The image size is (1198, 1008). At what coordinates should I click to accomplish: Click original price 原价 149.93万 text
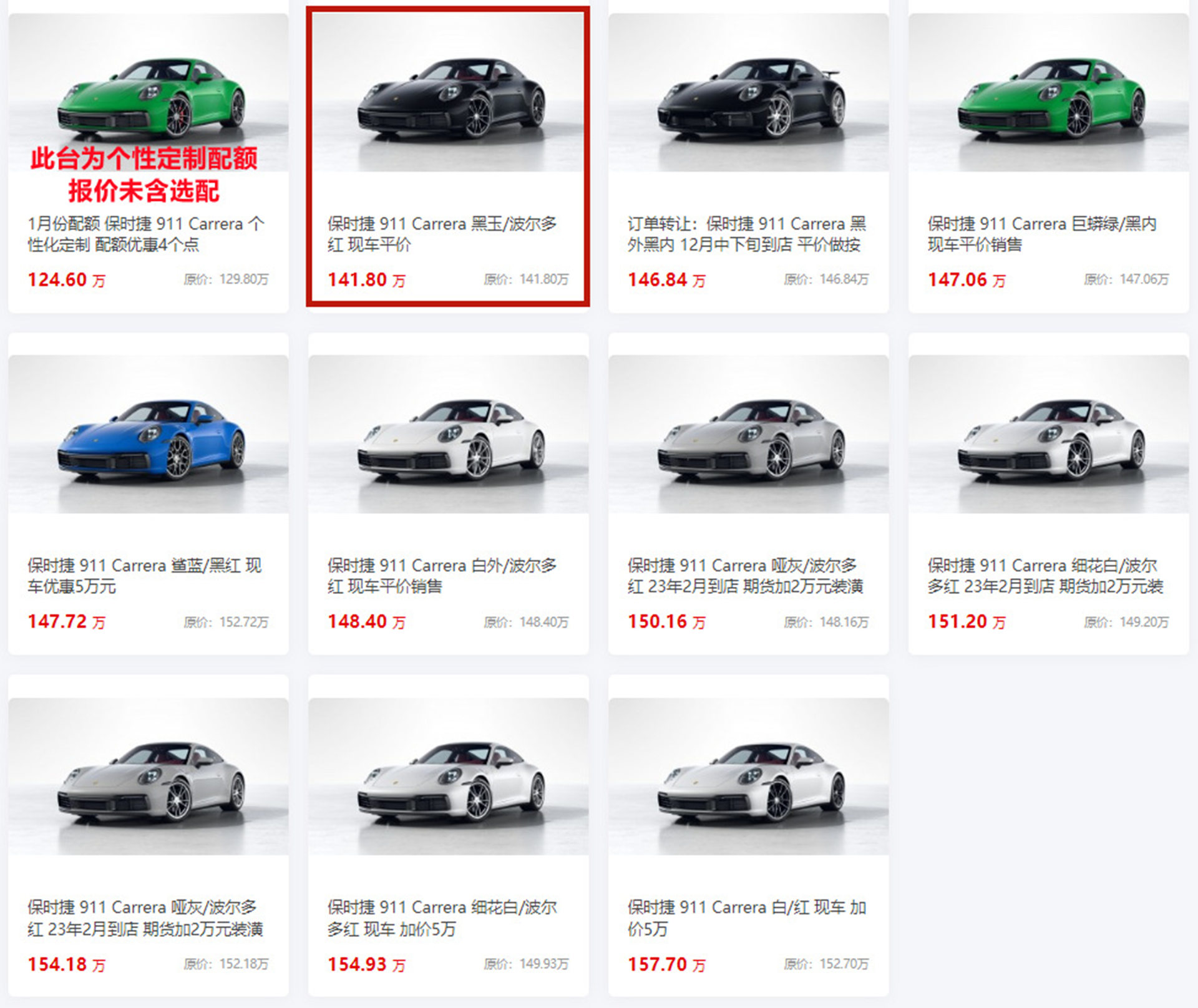[x=526, y=964]
